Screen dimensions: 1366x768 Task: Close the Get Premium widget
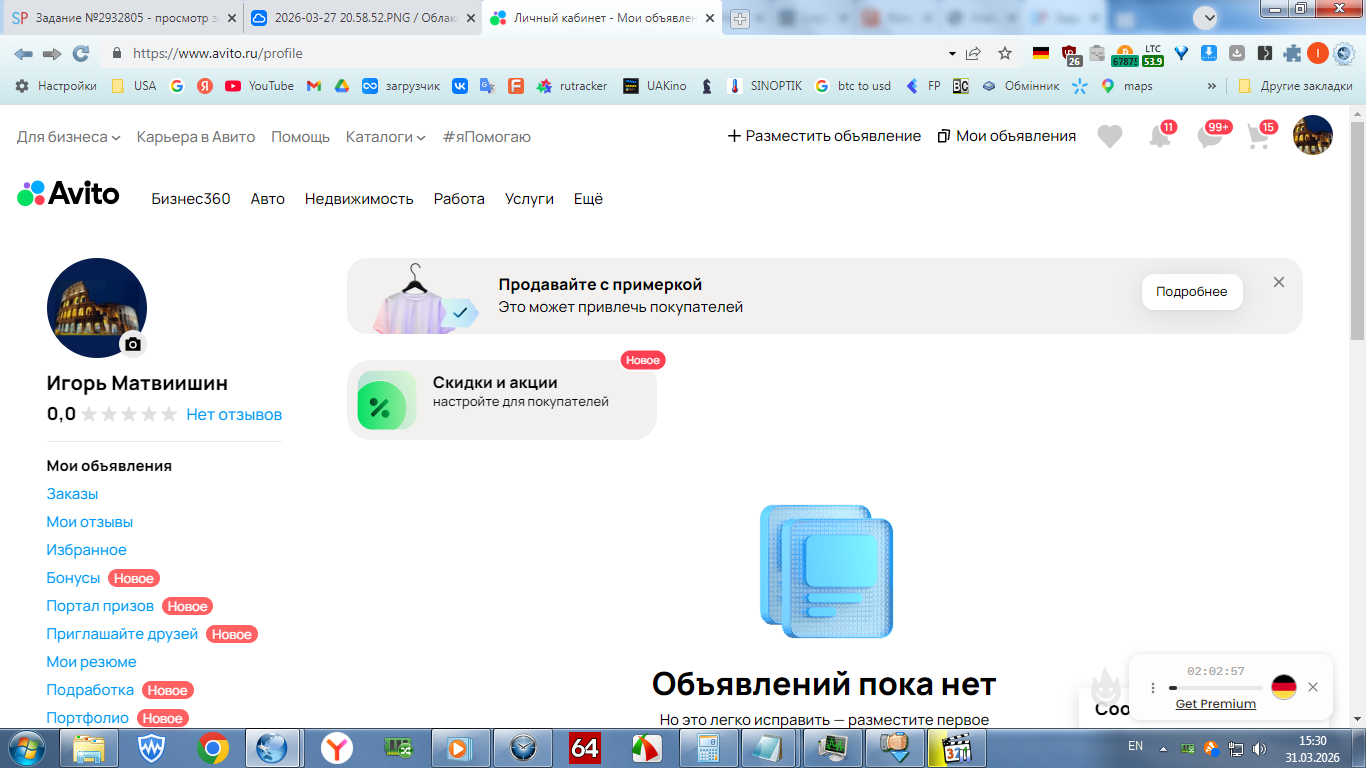tap(1313, 687)
